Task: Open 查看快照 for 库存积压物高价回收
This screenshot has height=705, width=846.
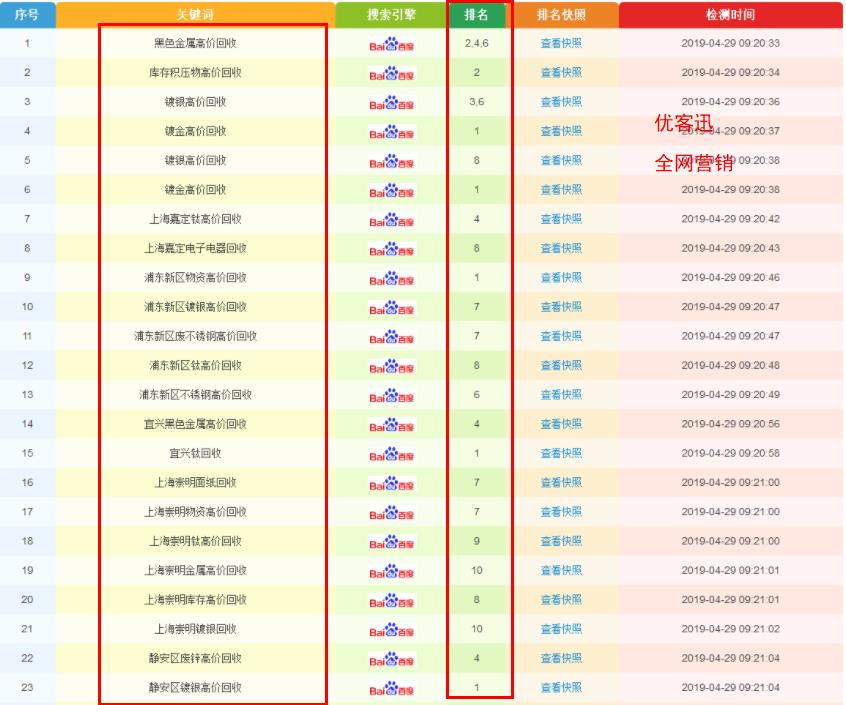Action: tap(561, 72)
